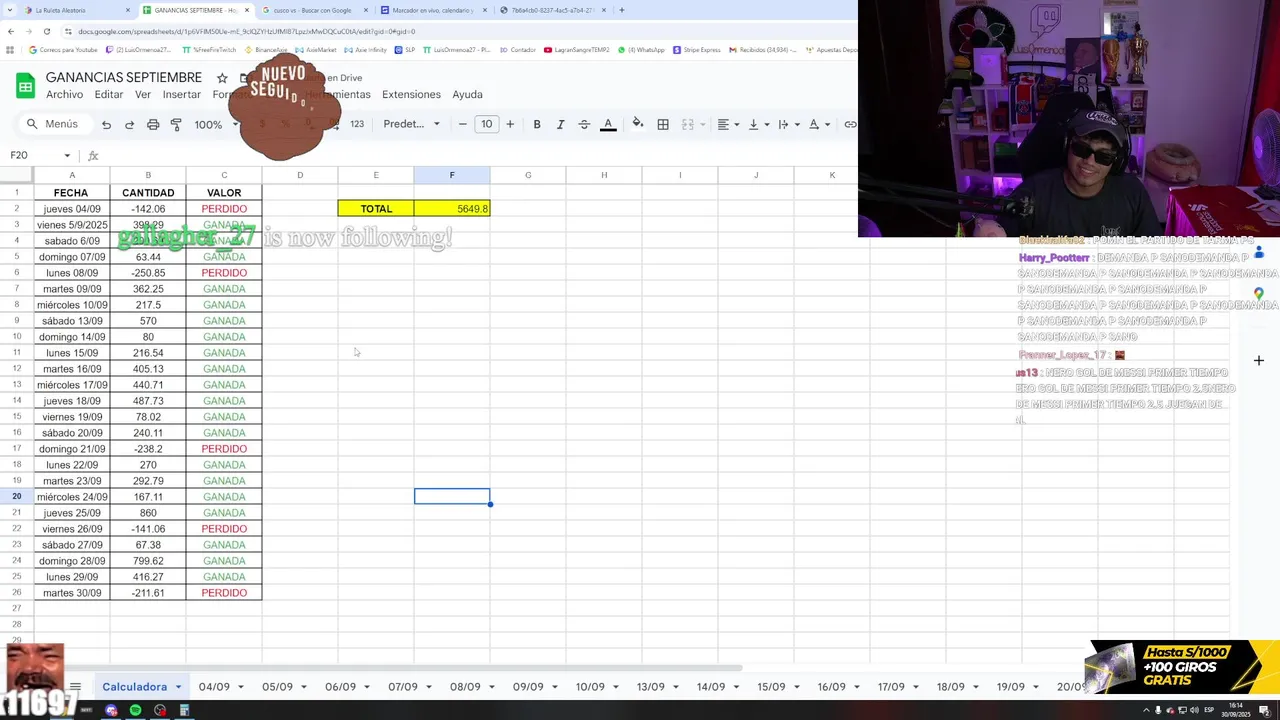The image size is (1280, 720).
Task: Open the 04/09 tab dropdown arrow
Action: coord(240,687)
